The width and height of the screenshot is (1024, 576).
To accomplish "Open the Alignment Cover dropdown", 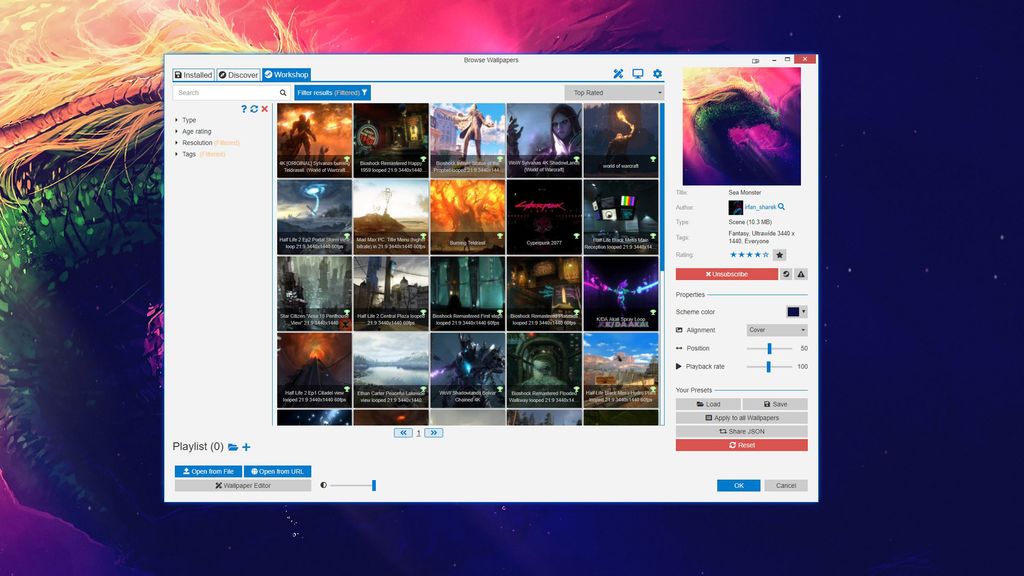I will point(777,330).
